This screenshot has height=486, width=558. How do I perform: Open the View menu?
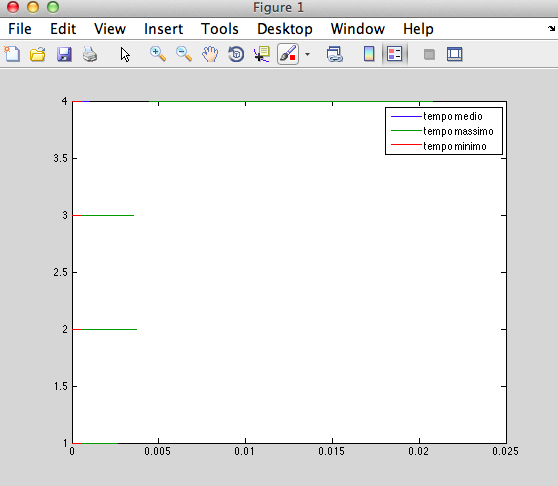tap(110, 29)
